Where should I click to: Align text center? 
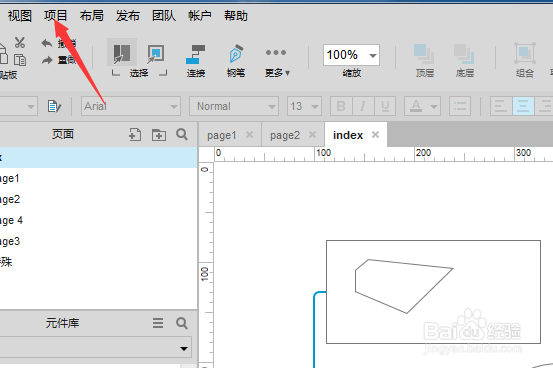coord(523,106)
